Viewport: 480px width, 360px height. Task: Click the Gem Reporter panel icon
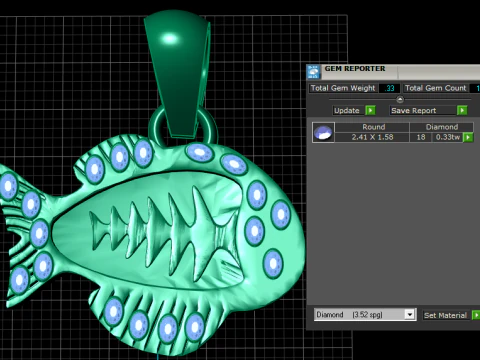pyautogui.click(x=314, y=72)
